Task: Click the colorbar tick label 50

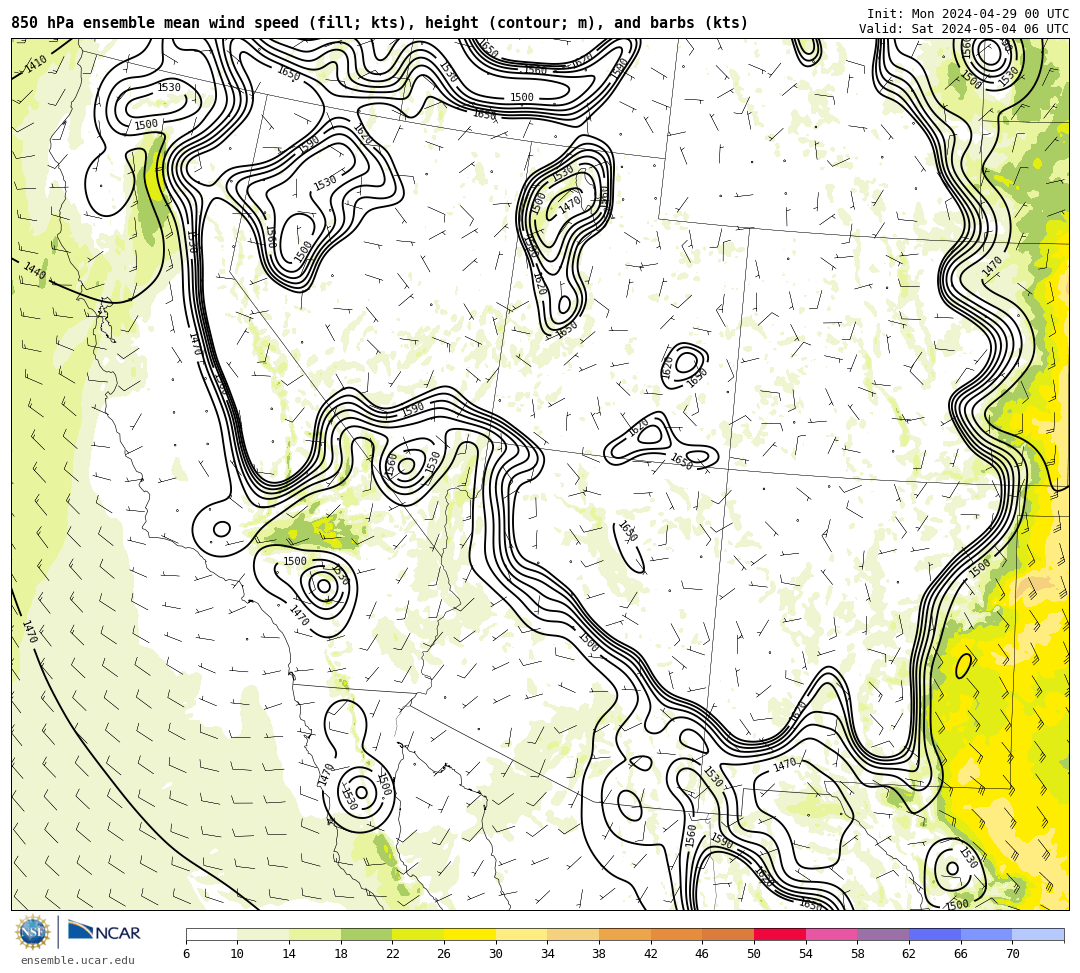Action: click(x=754, y=954)
